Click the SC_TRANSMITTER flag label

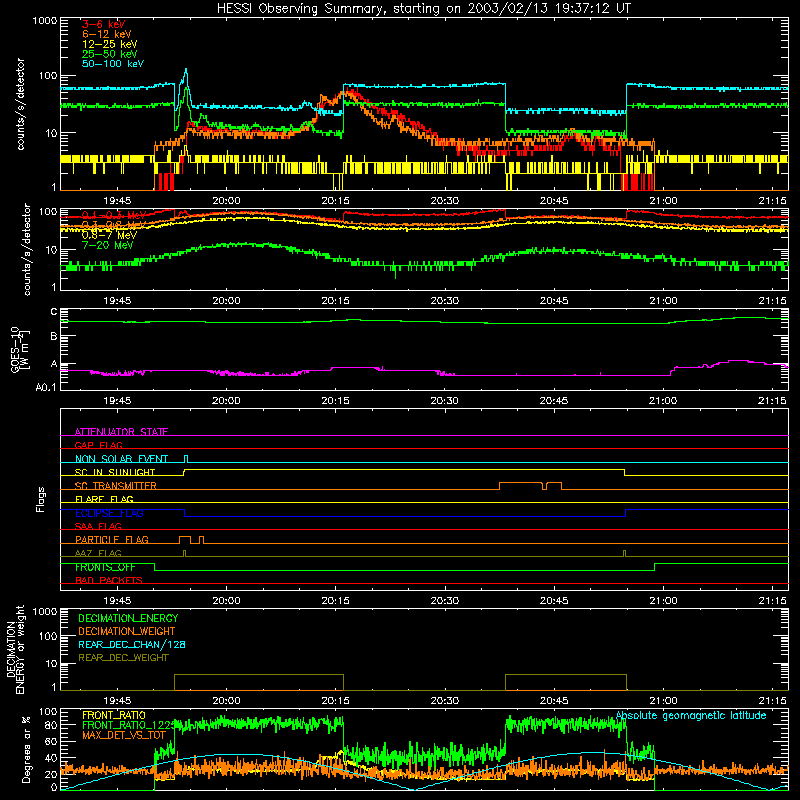tap(116, 486)
